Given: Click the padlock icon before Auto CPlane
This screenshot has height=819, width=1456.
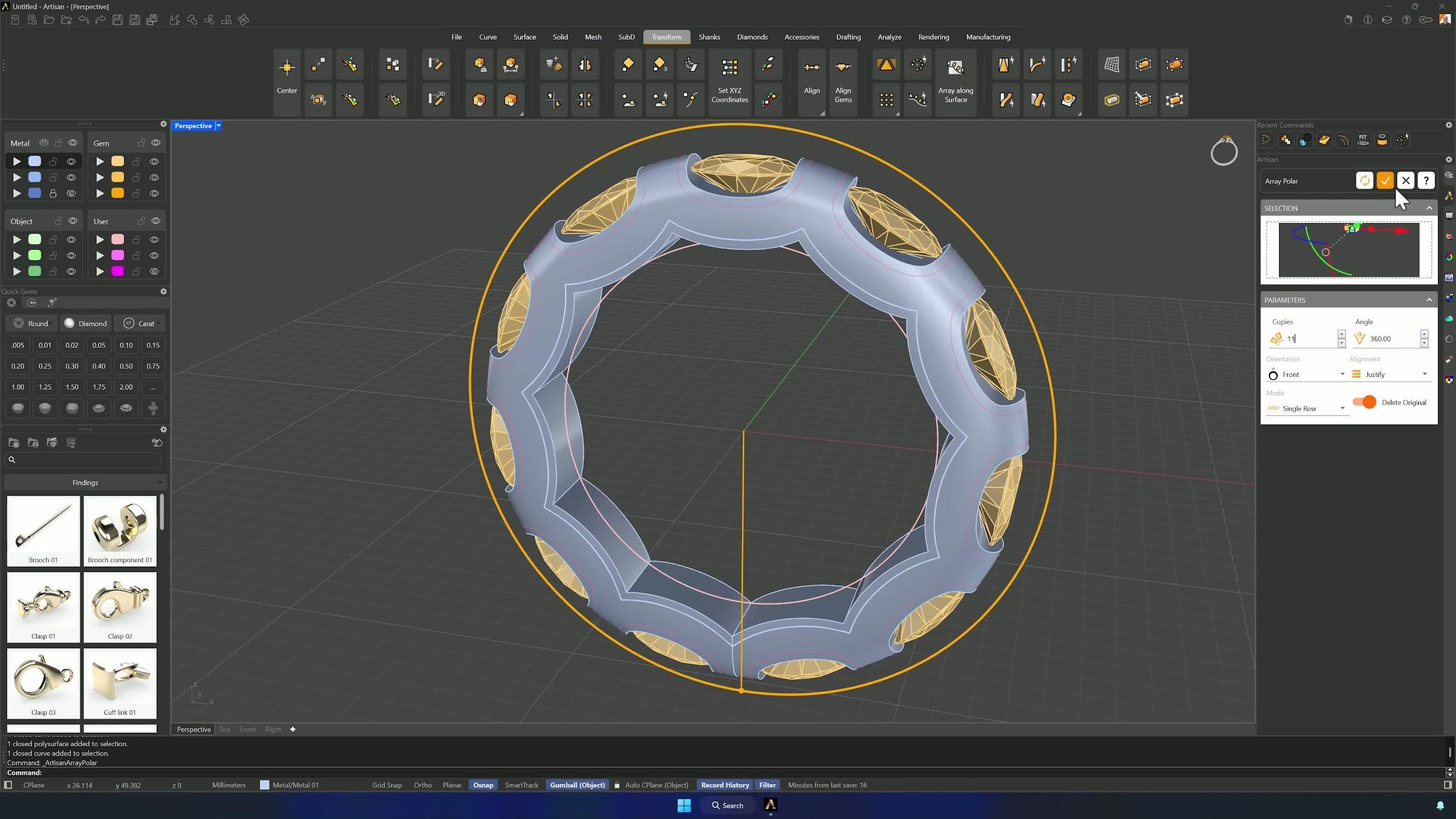Looking at the screenshot, I should tap(617, 785).
